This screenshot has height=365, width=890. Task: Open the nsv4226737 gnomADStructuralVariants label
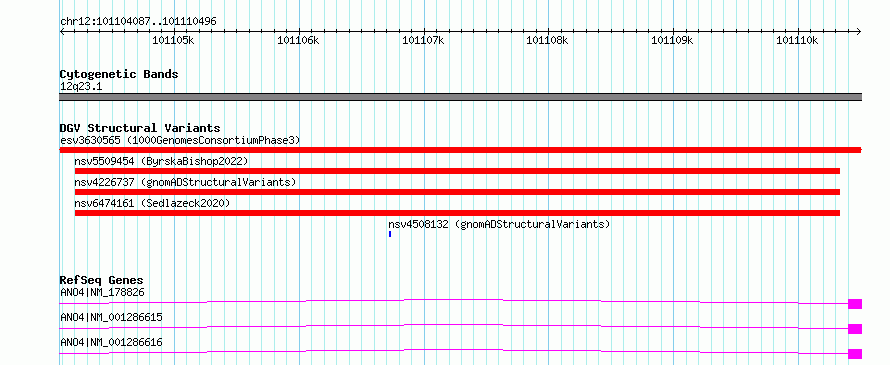tap(186, 182)
